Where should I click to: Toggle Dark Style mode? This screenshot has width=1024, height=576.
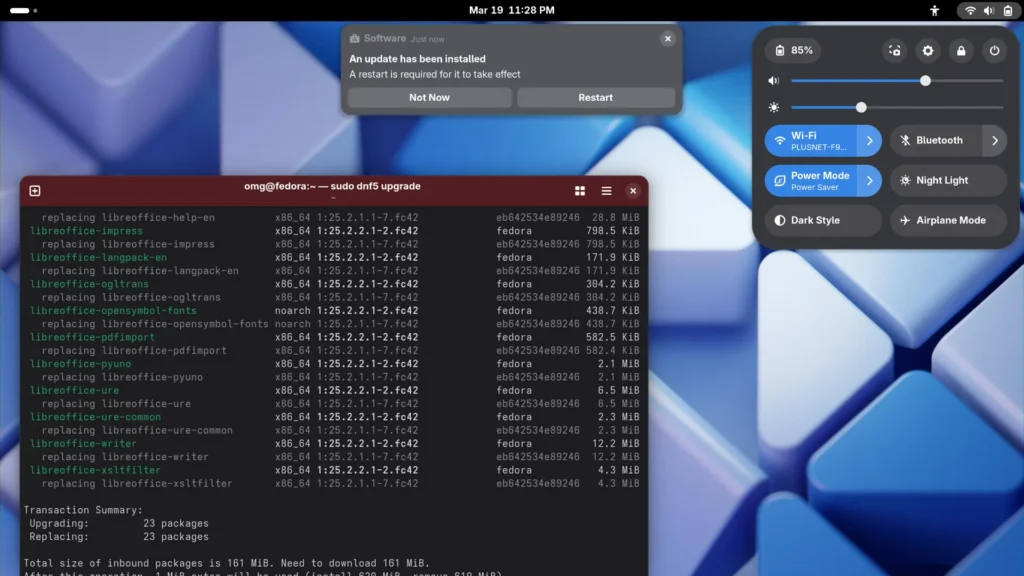click(x=815, y=220)
